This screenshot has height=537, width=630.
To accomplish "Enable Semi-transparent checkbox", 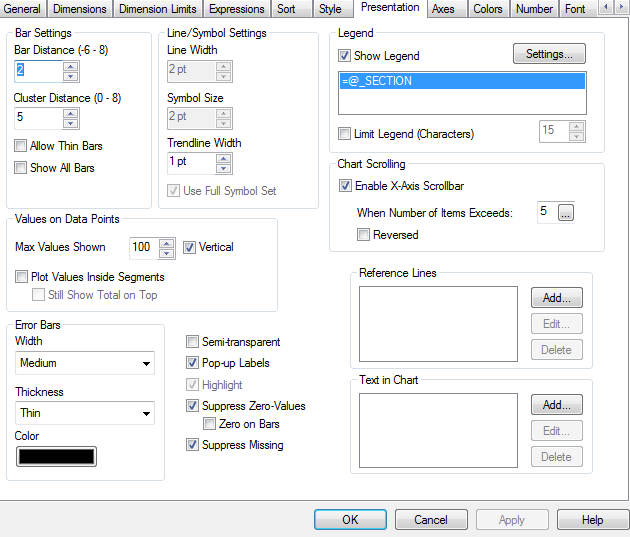I will tap(192, 342).
